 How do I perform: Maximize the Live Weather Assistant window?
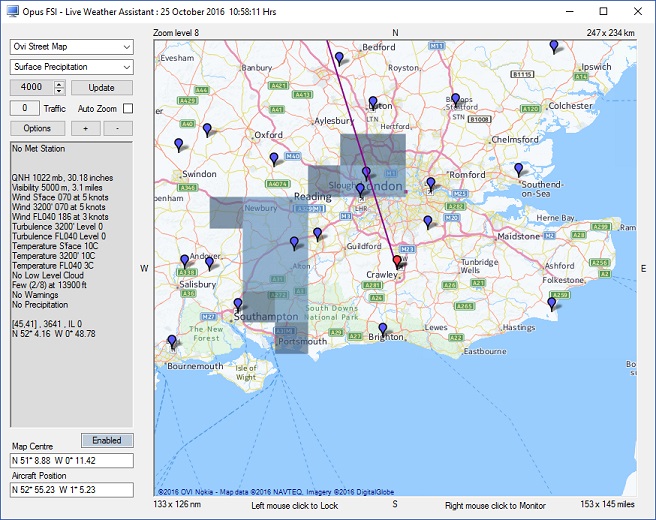tap(603, 12)
